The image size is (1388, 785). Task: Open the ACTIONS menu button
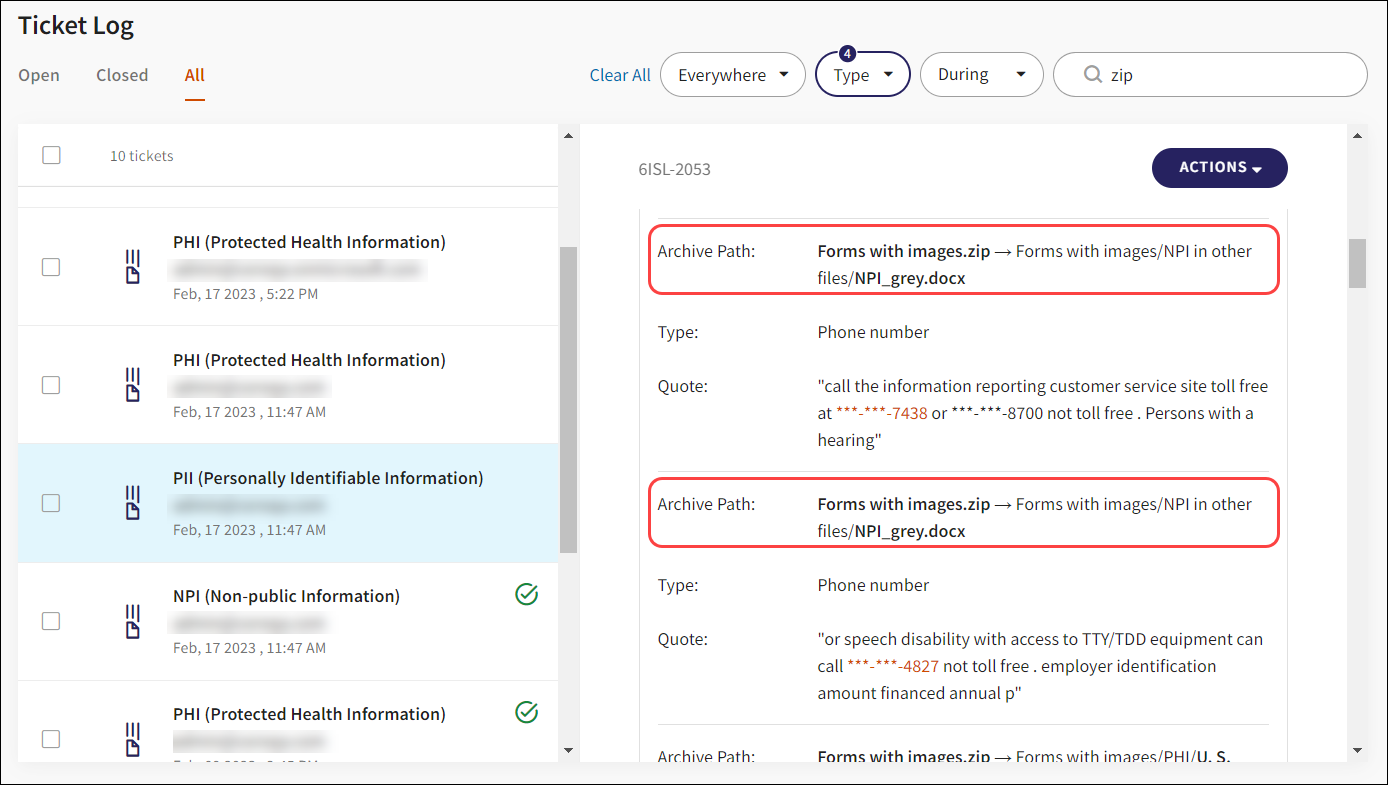(1219, 168)
